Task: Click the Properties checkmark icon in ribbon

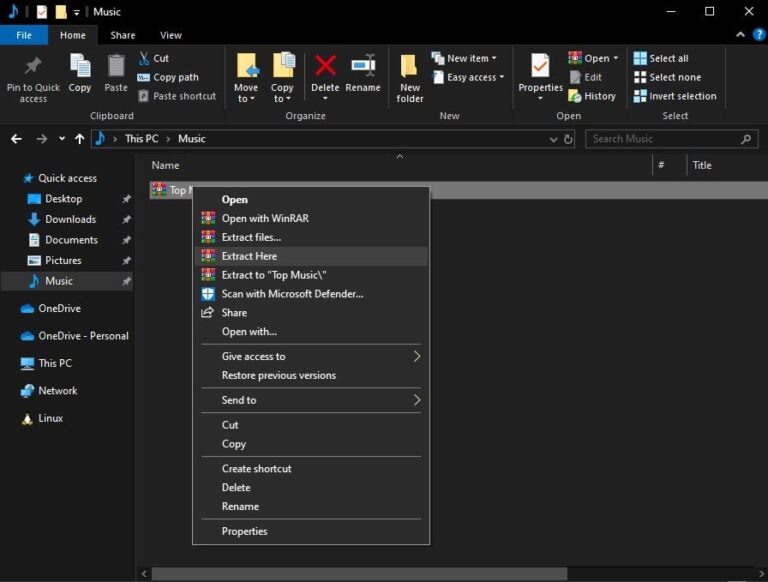Action: click(x=540, y=66)
